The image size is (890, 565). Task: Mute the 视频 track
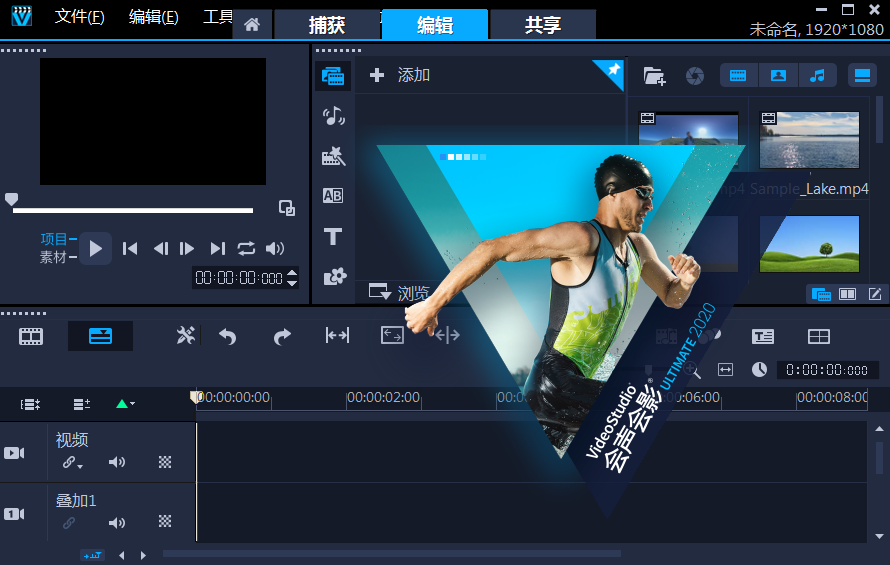pos(116,462)
